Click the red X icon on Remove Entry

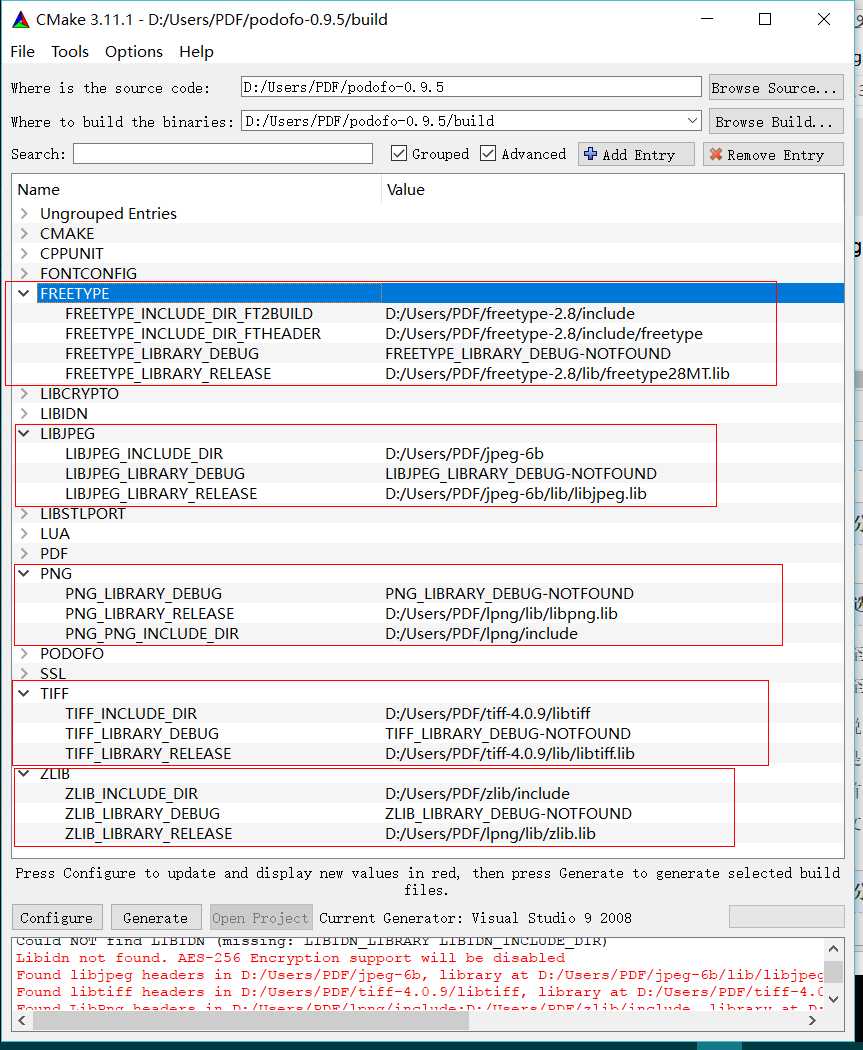tap(716, 155)
